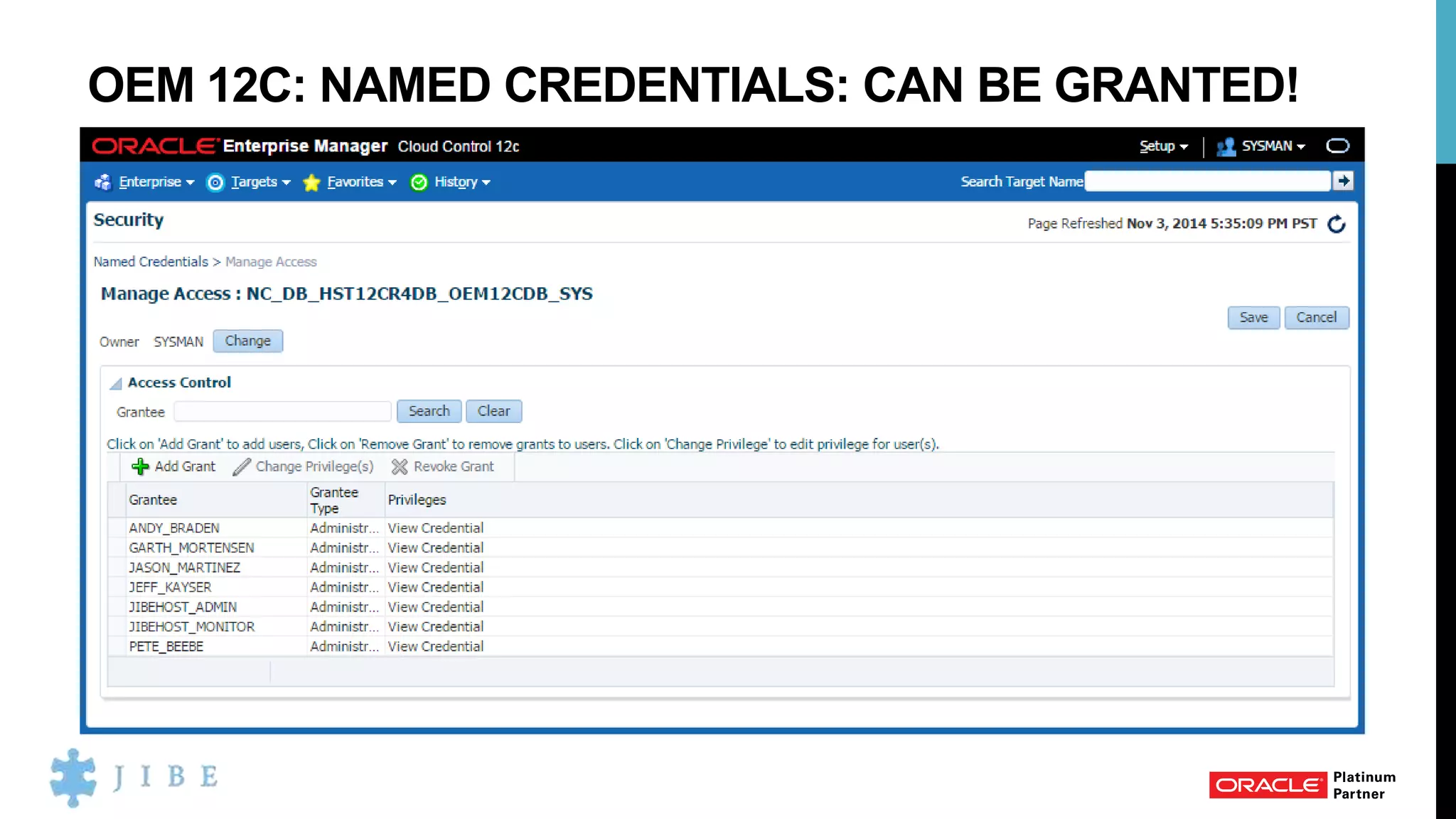Image resolution: width=1456 pixels, height=819 pixels.
Task: Select the JIBEHOST_MONITOR row
Action: (720, 627)
